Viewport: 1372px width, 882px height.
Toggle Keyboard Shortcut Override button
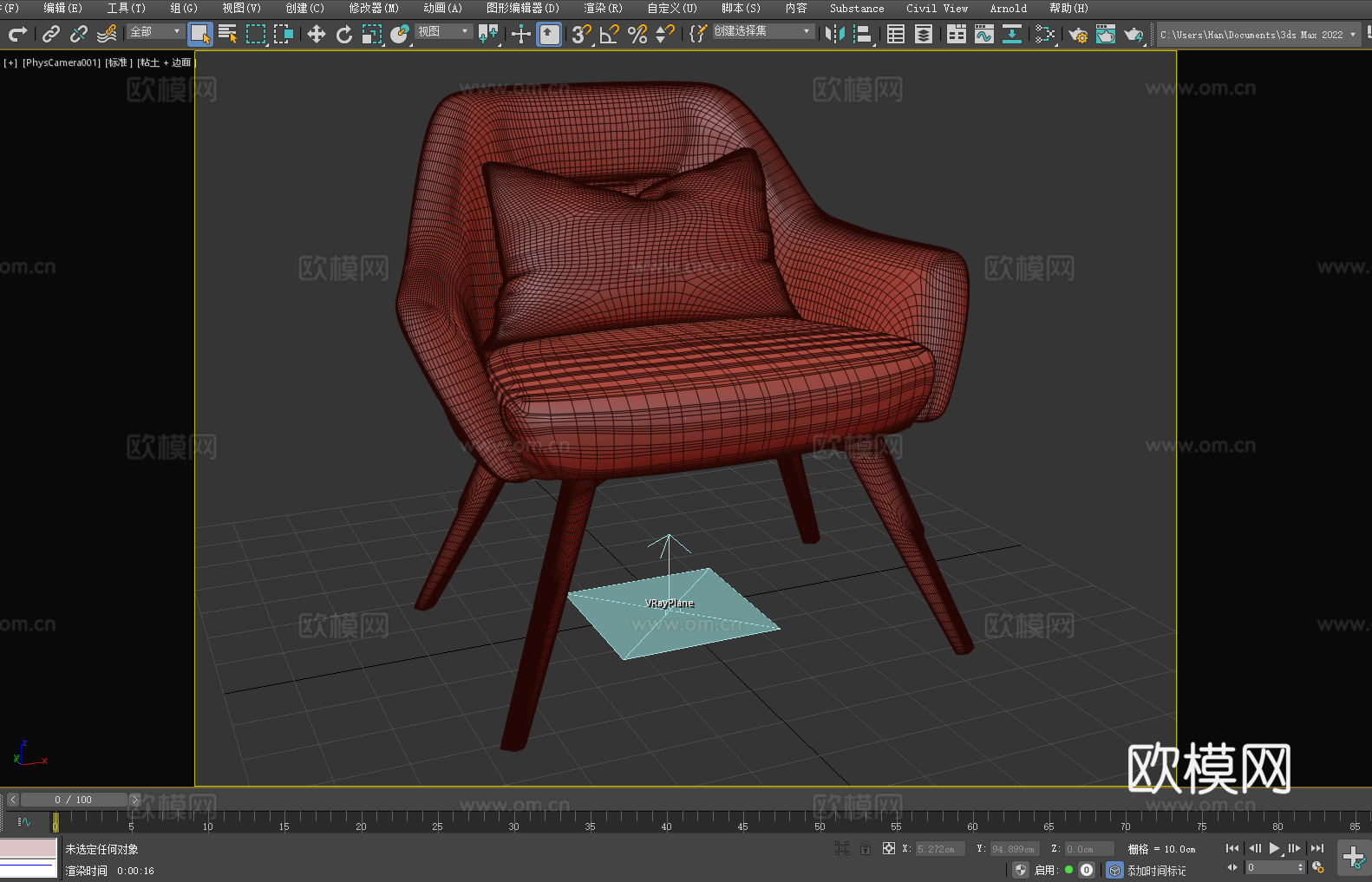coord(549,34)
